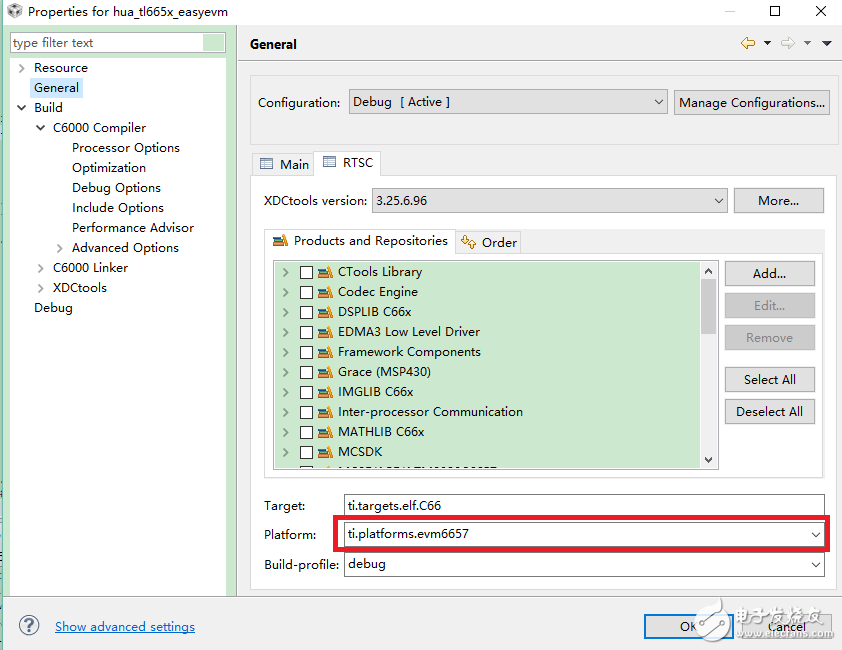
Task: Expand the C6000 Linker node
Action: (x=40, y=268)
